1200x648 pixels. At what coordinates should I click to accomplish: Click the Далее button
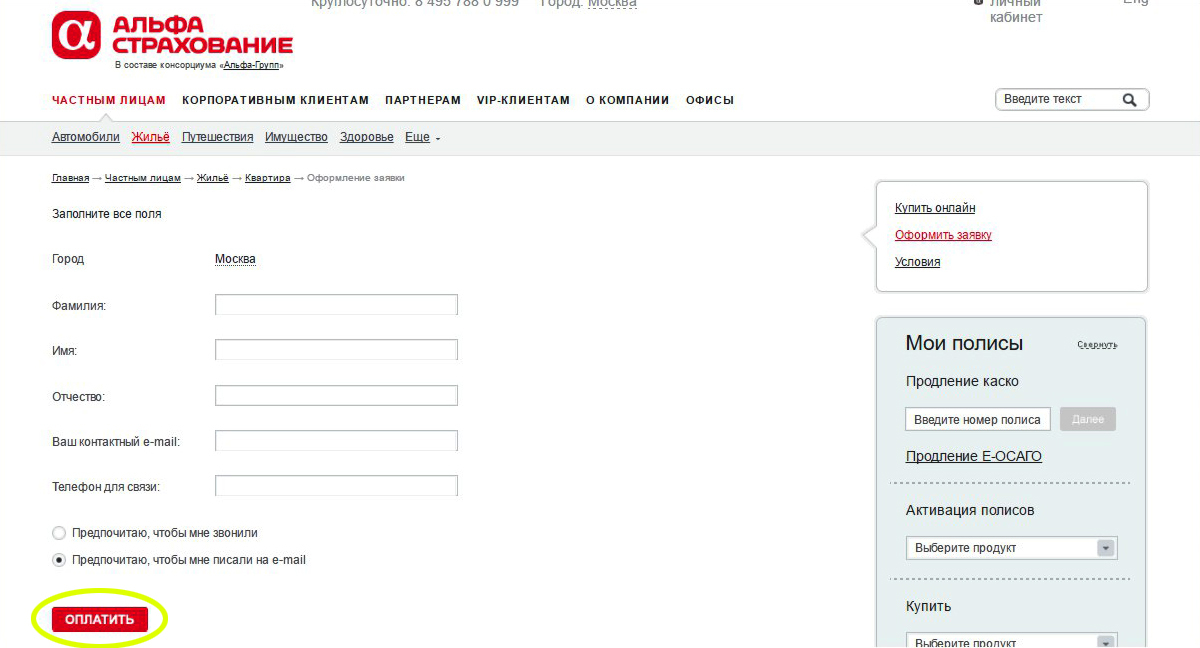coord(1087,420)
